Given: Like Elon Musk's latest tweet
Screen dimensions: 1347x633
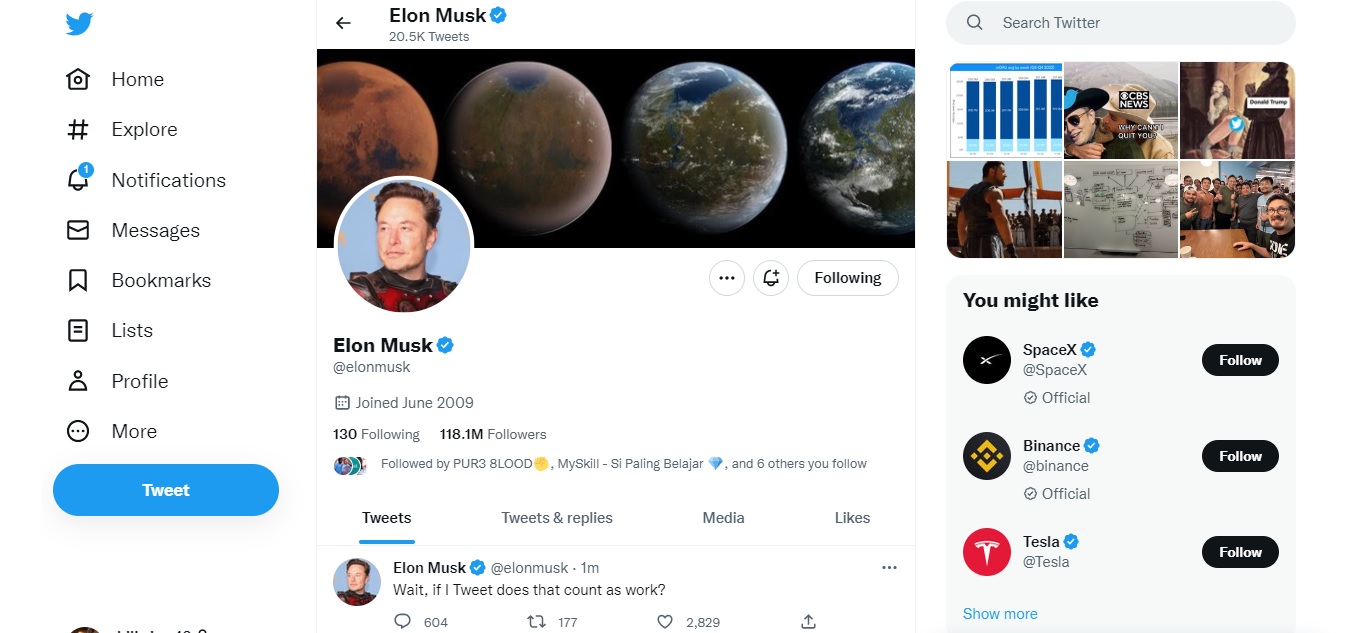Looking at the screenshot, I should point(664,621).
